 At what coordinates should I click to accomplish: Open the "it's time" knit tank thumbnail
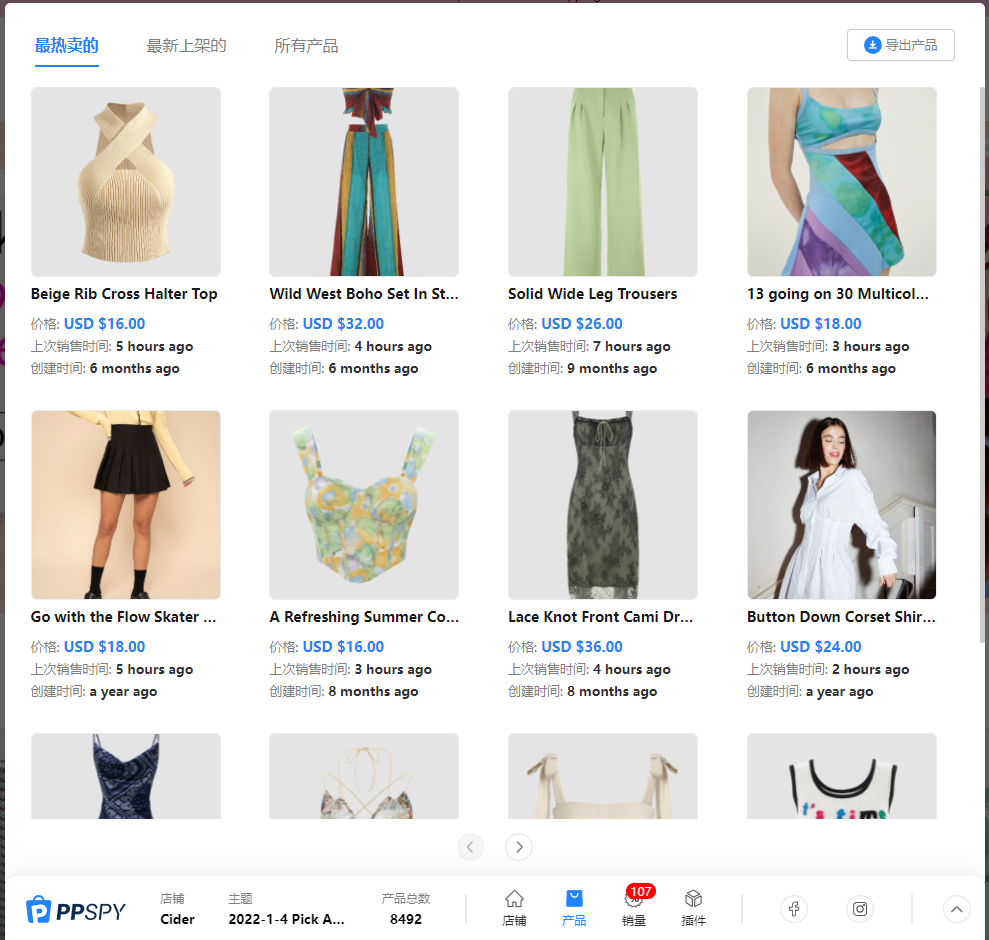[x=841, y=776]
